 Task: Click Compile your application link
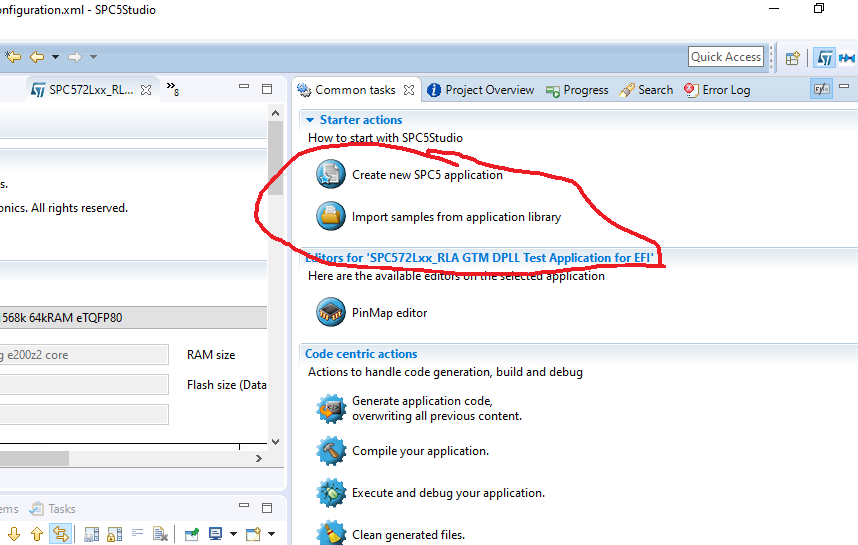click(420, 451)
